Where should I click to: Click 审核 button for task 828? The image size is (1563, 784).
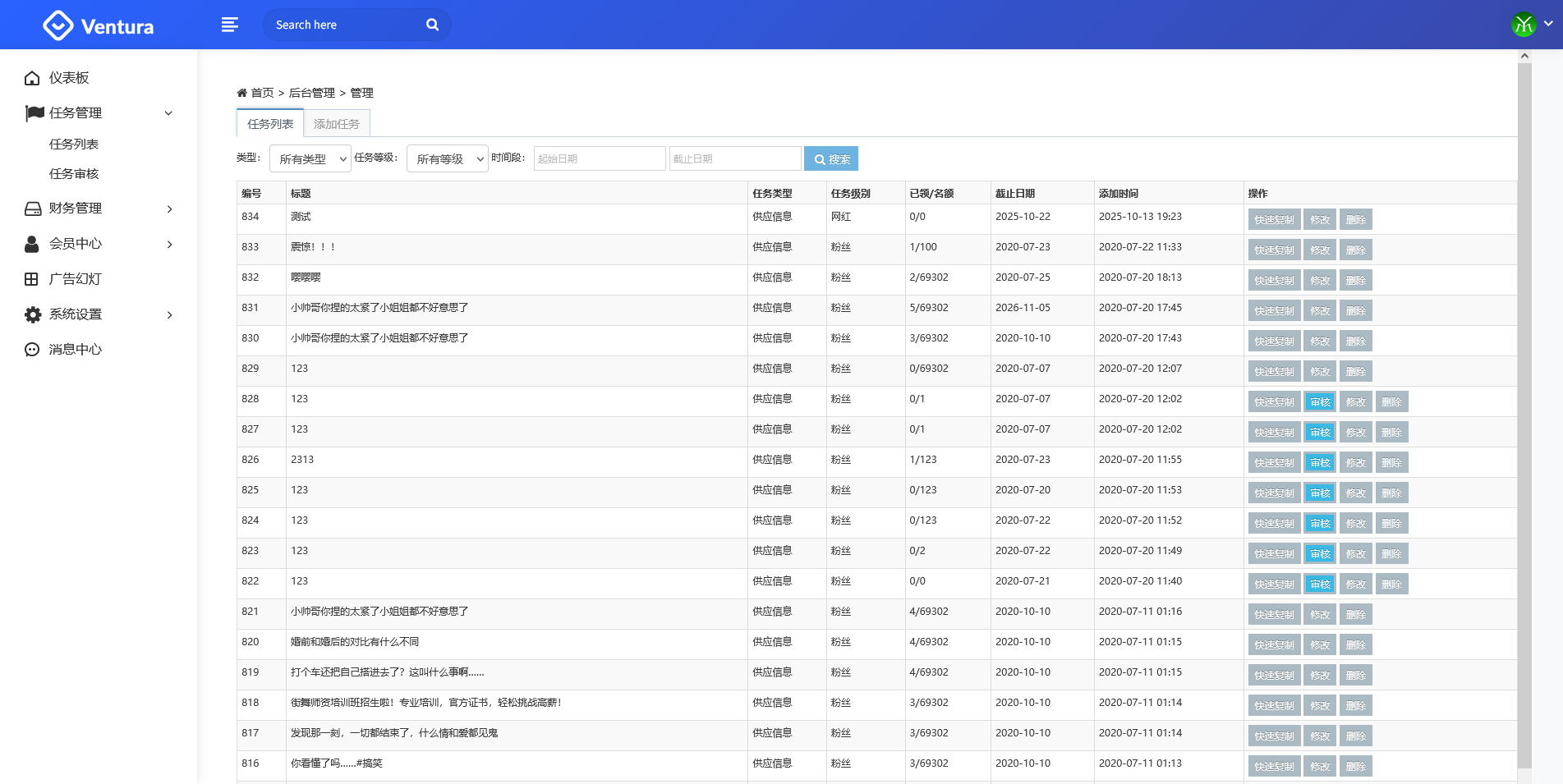[x=1320, y=402]
